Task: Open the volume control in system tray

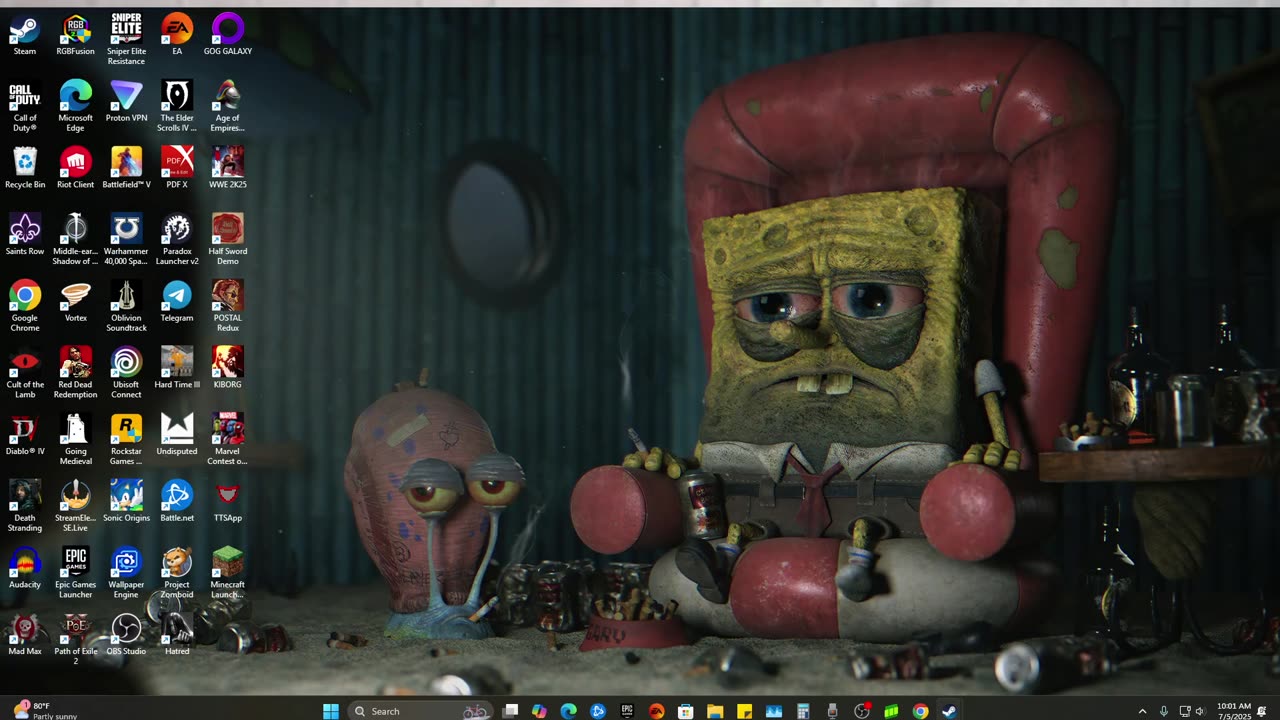Action: (1200, 711)
